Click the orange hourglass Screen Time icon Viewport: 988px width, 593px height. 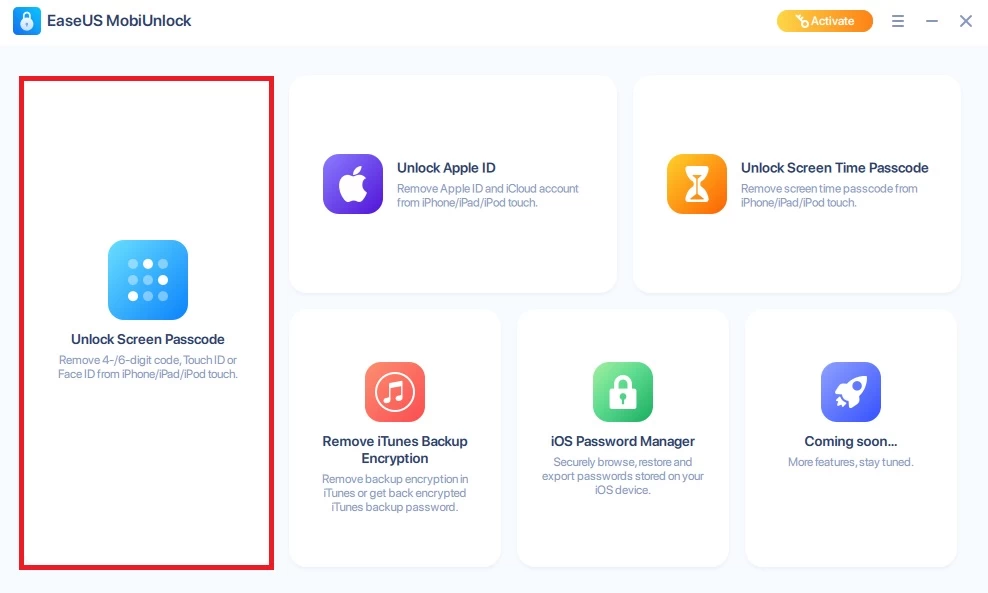(696, 184)
